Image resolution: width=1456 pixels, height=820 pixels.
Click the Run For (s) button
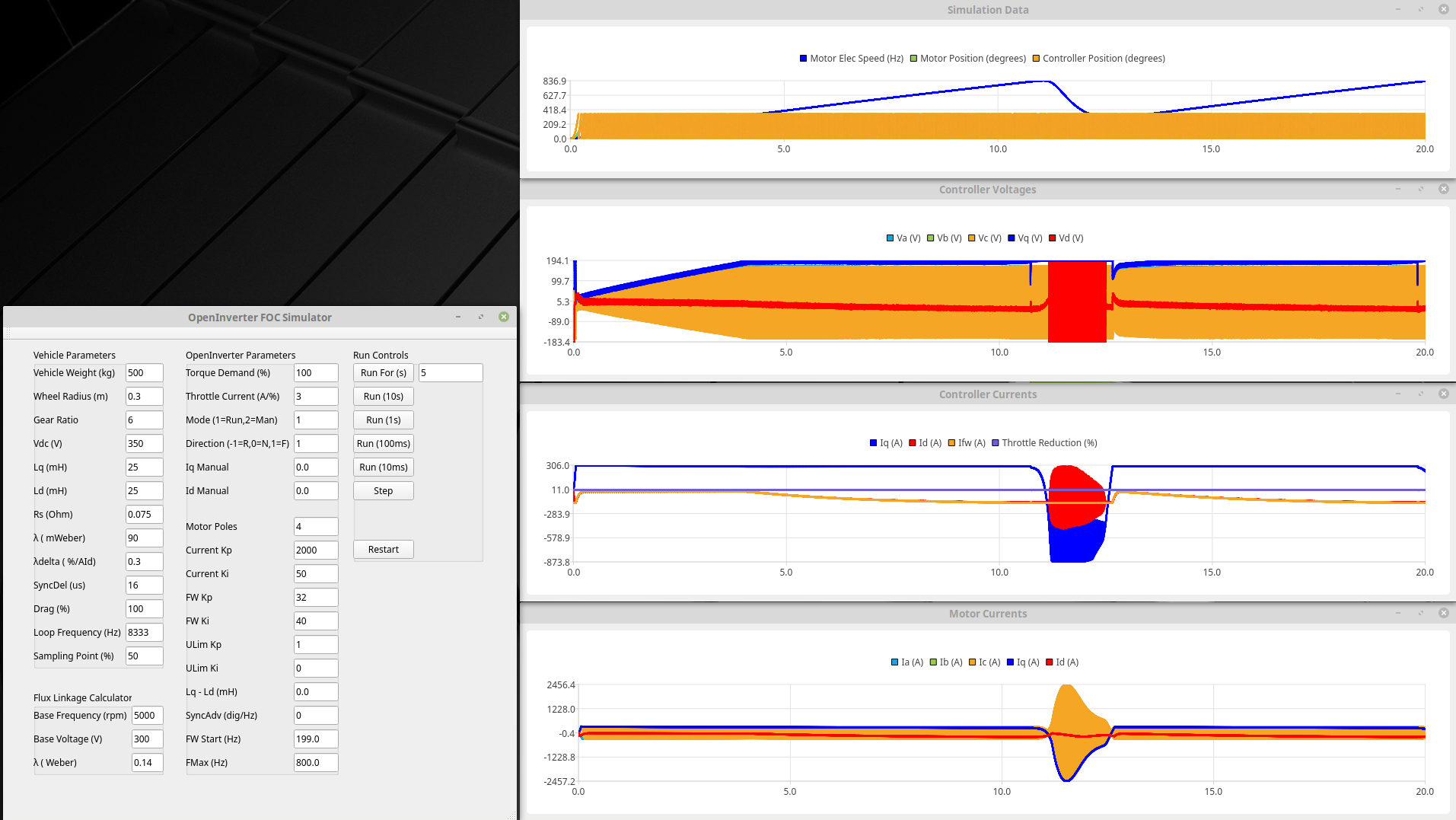(383, 373)
